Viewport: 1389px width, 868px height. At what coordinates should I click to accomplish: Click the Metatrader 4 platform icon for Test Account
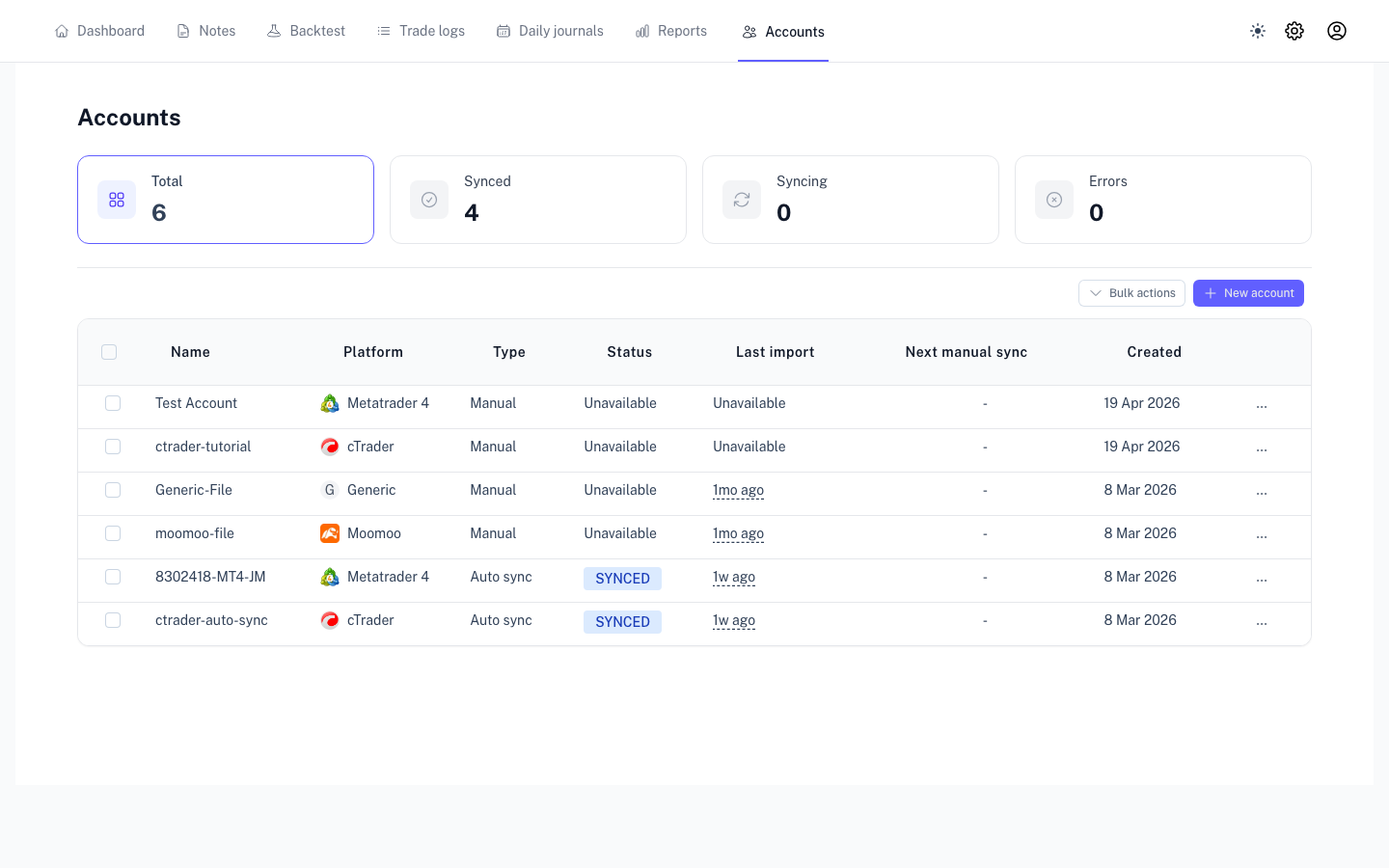pos(330,403)
